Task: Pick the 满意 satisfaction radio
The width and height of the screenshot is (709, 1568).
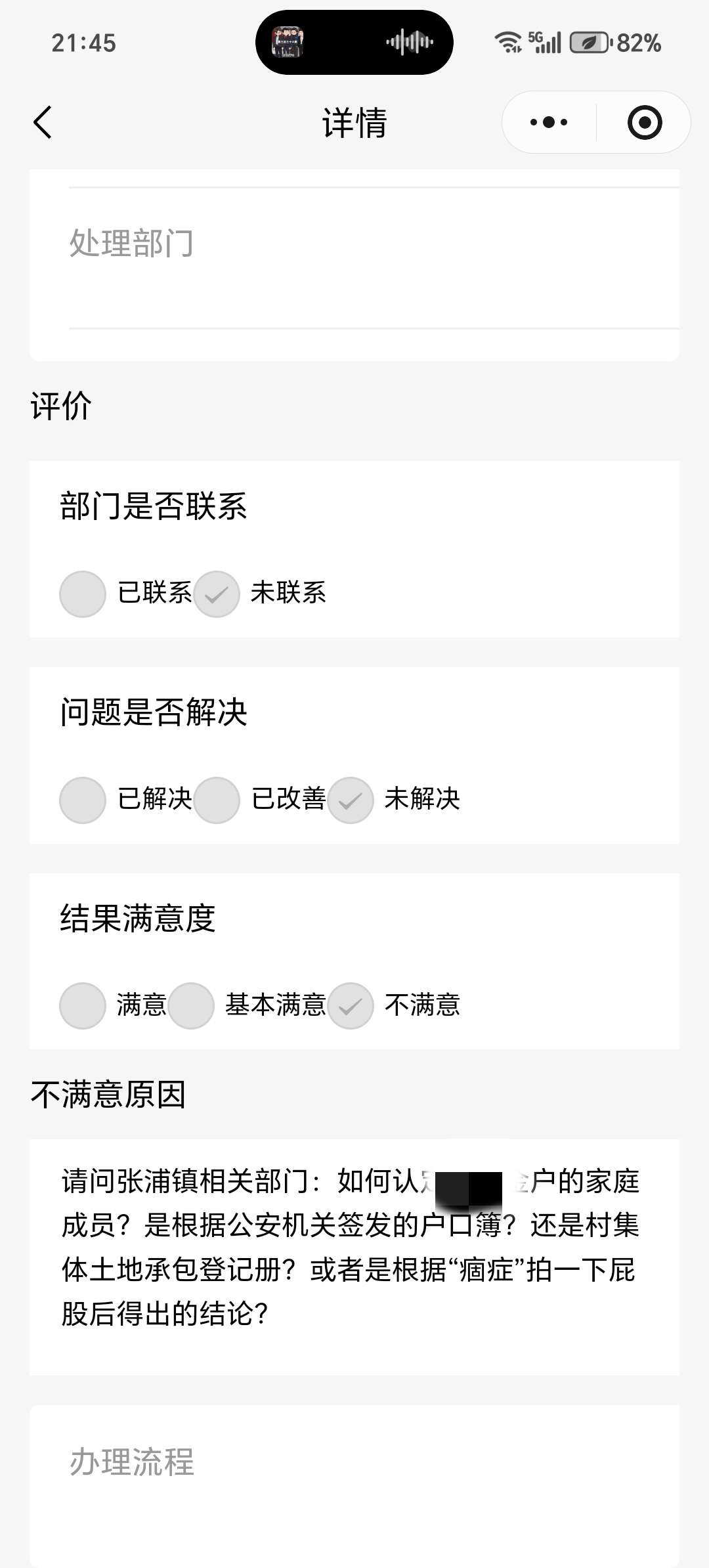Action: pyautogui.click(x=83, y=1005)
